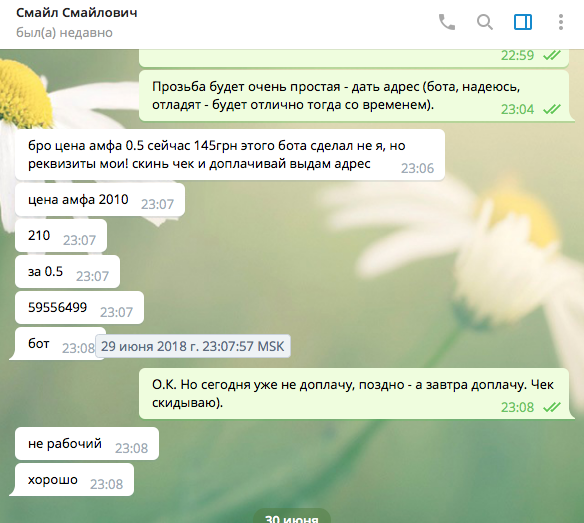Start a voice call with the phone icon
584x523 pixels.
click(447, 22)
